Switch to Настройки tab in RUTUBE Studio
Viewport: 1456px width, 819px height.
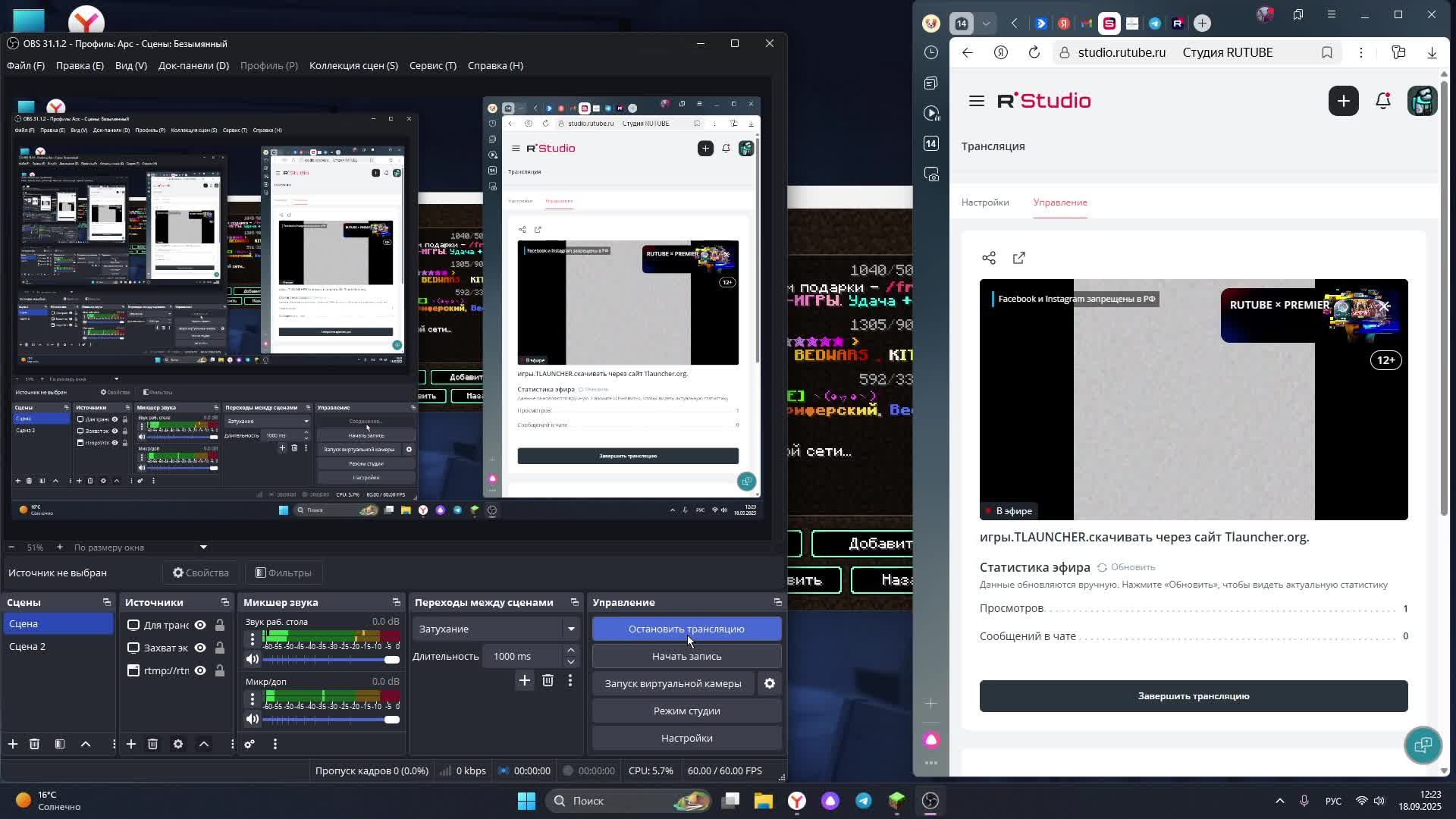pyautogui.click(x=985, y=202)
